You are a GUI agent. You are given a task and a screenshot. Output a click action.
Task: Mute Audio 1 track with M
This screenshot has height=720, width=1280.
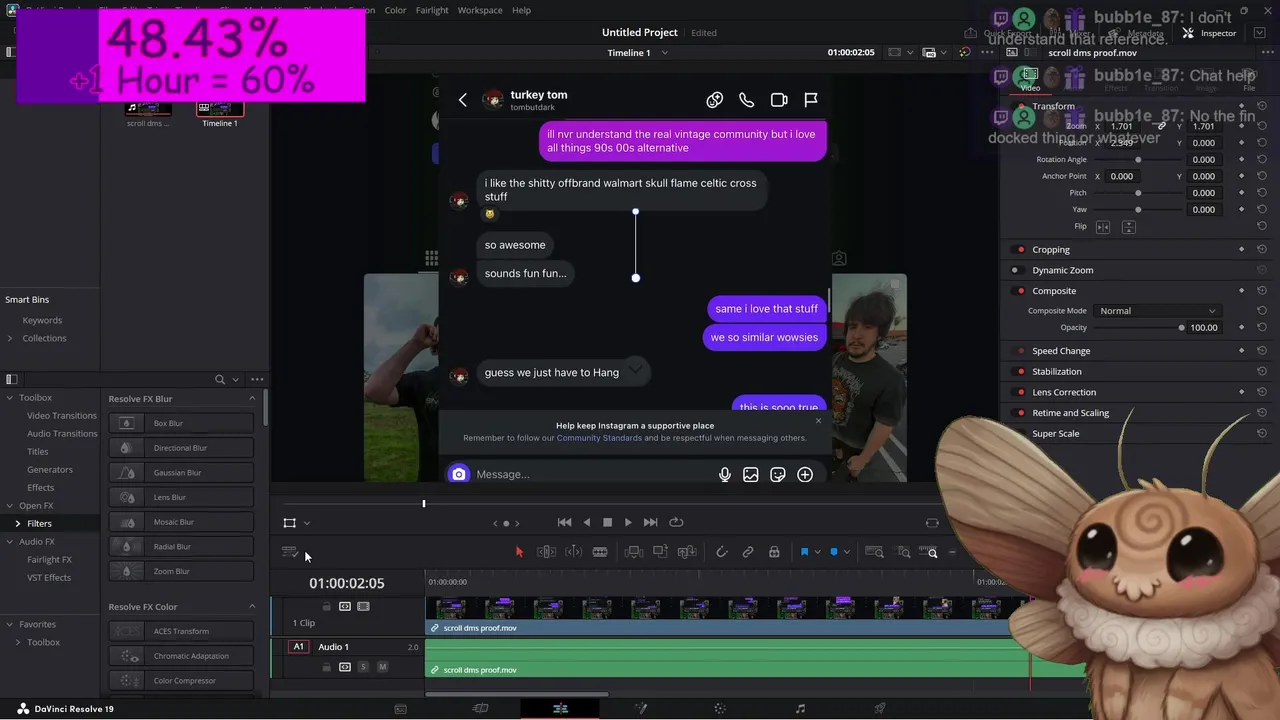point(382,667)
